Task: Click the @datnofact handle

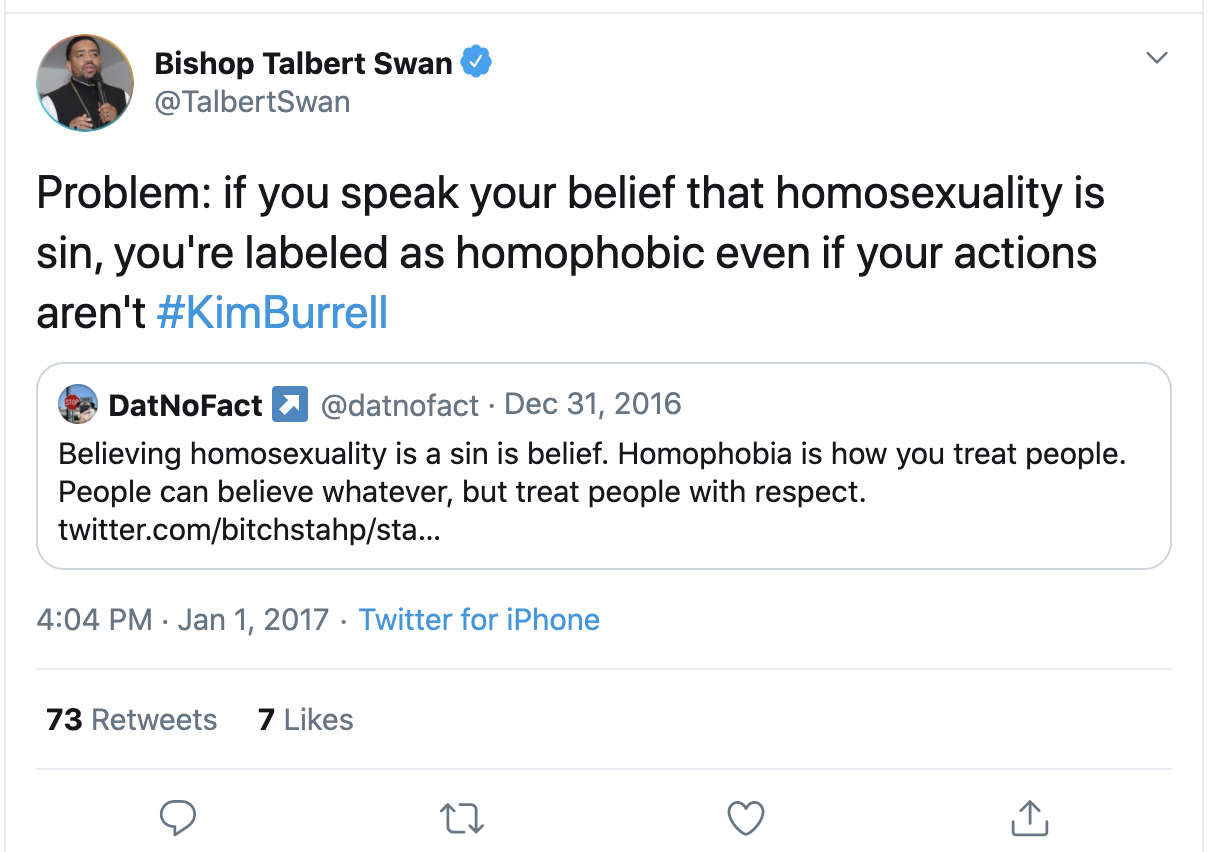Action: coord(399,405)
